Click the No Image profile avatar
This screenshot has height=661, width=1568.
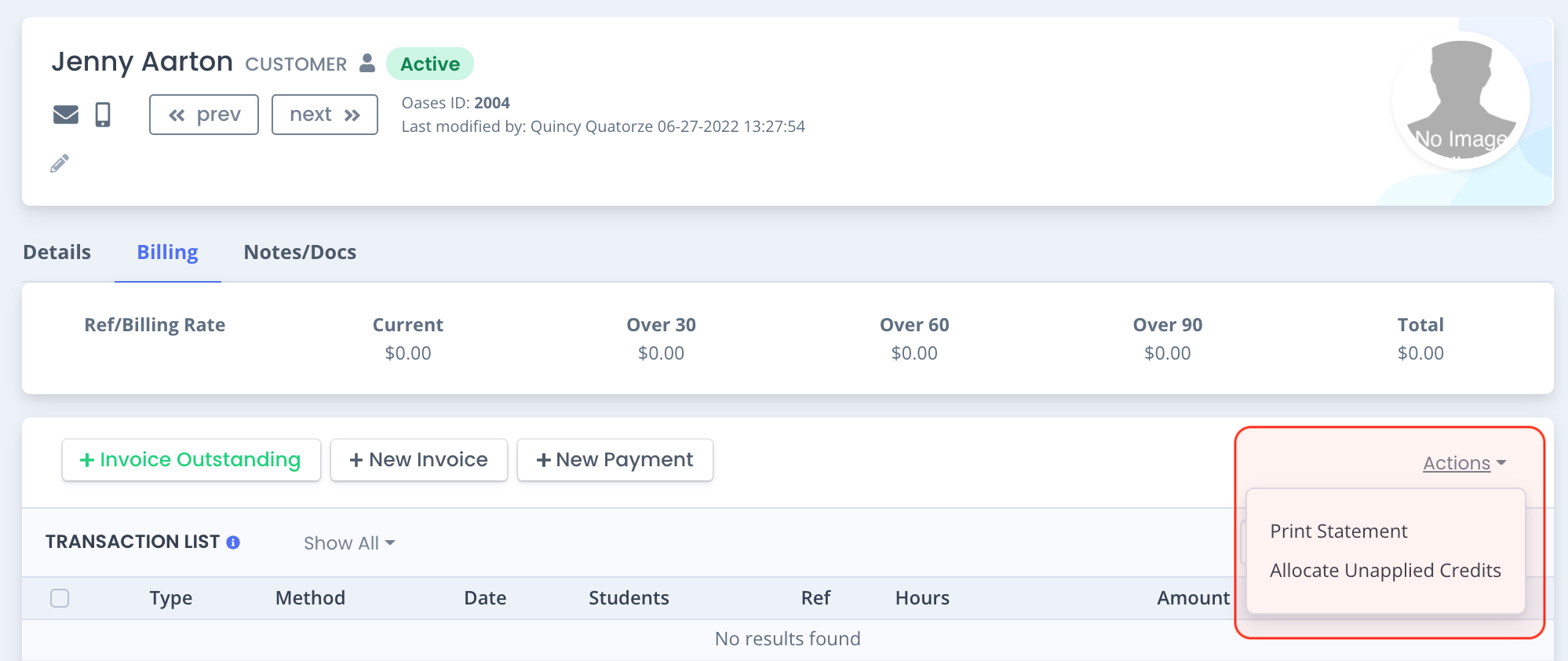1460,100
